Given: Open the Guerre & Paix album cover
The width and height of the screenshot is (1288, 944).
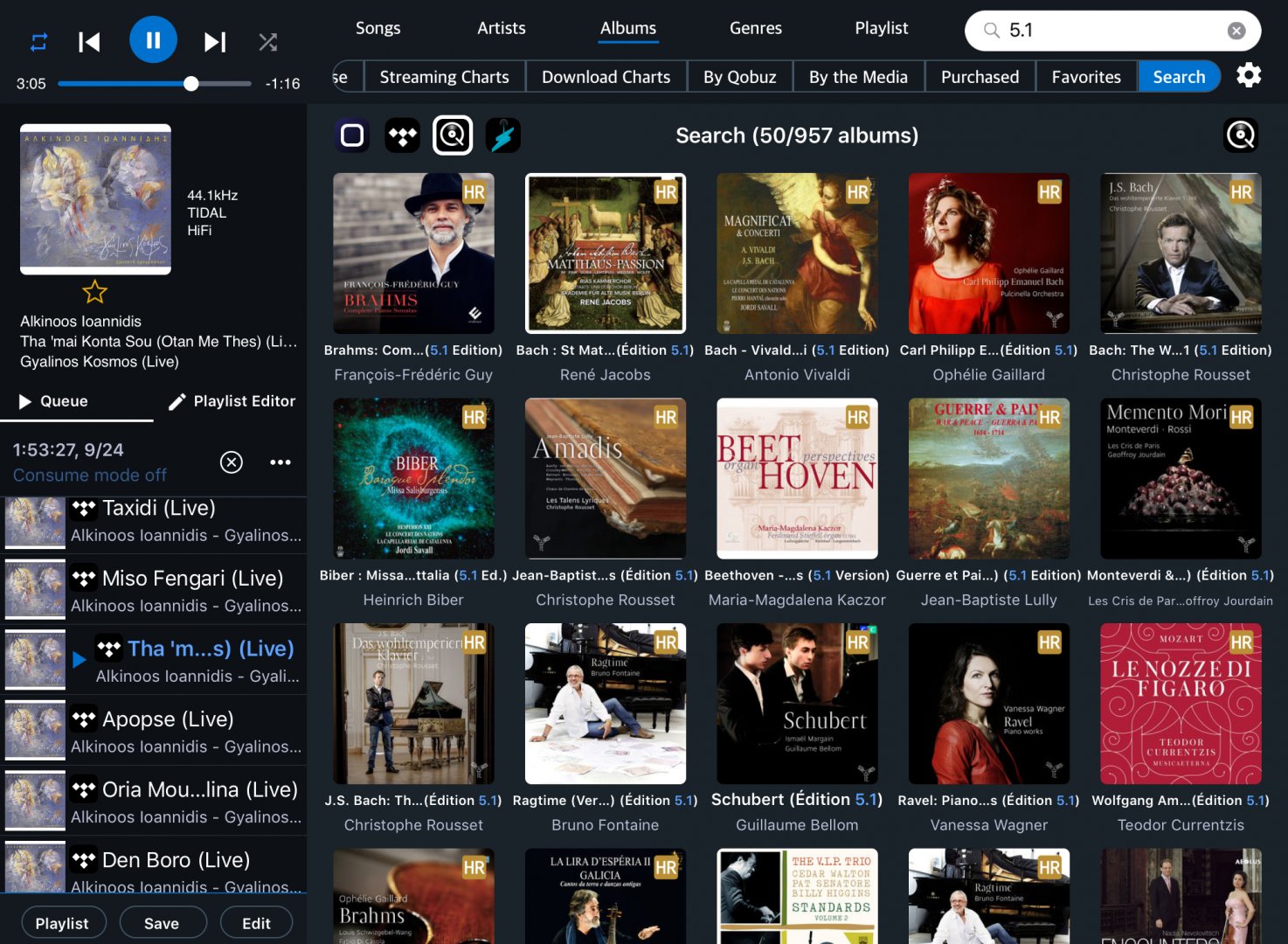Looking at the screenshot, I should coord(989,479).
